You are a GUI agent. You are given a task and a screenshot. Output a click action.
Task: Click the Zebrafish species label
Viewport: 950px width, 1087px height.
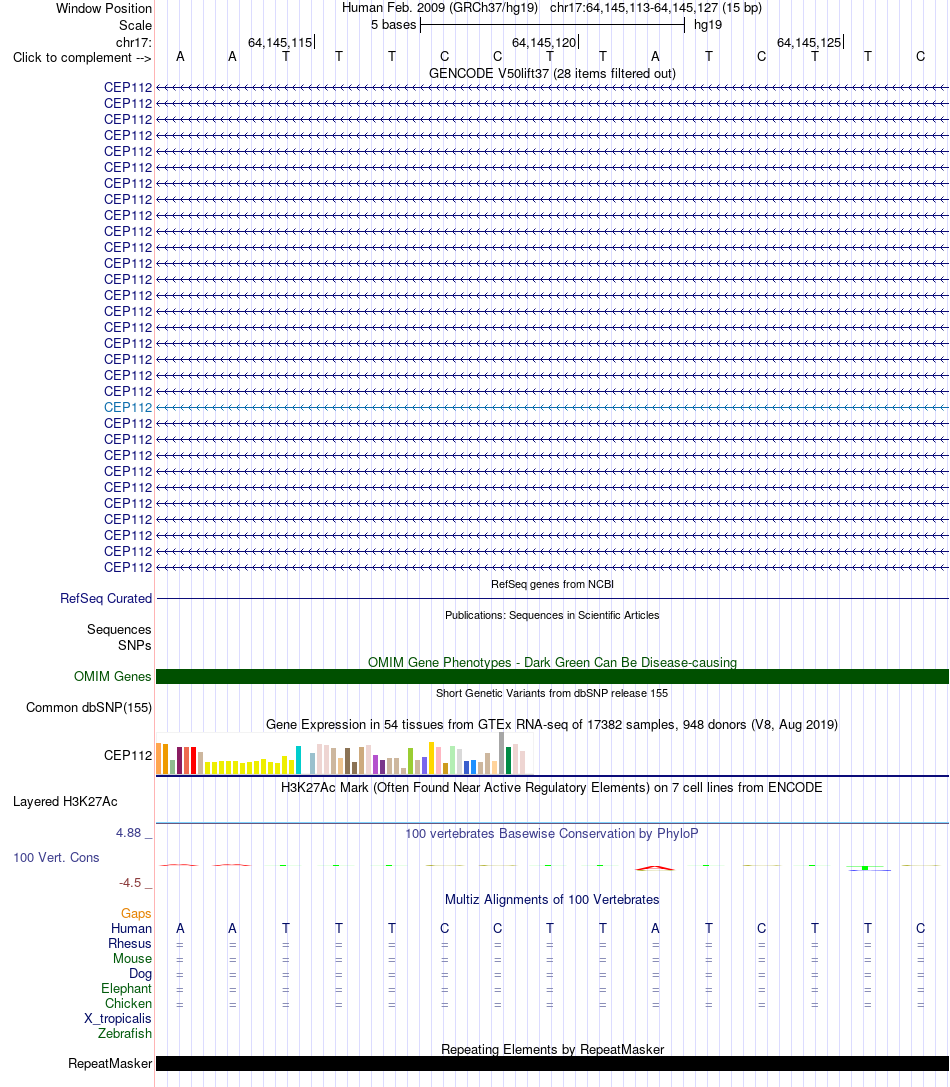point(125,1033)
